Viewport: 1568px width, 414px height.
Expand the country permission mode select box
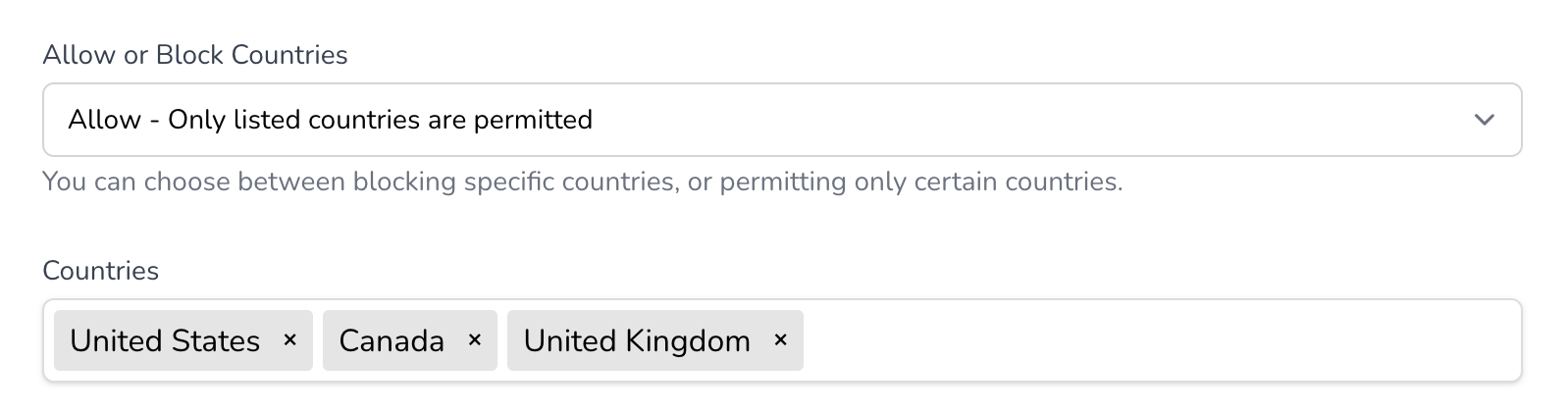782,120
